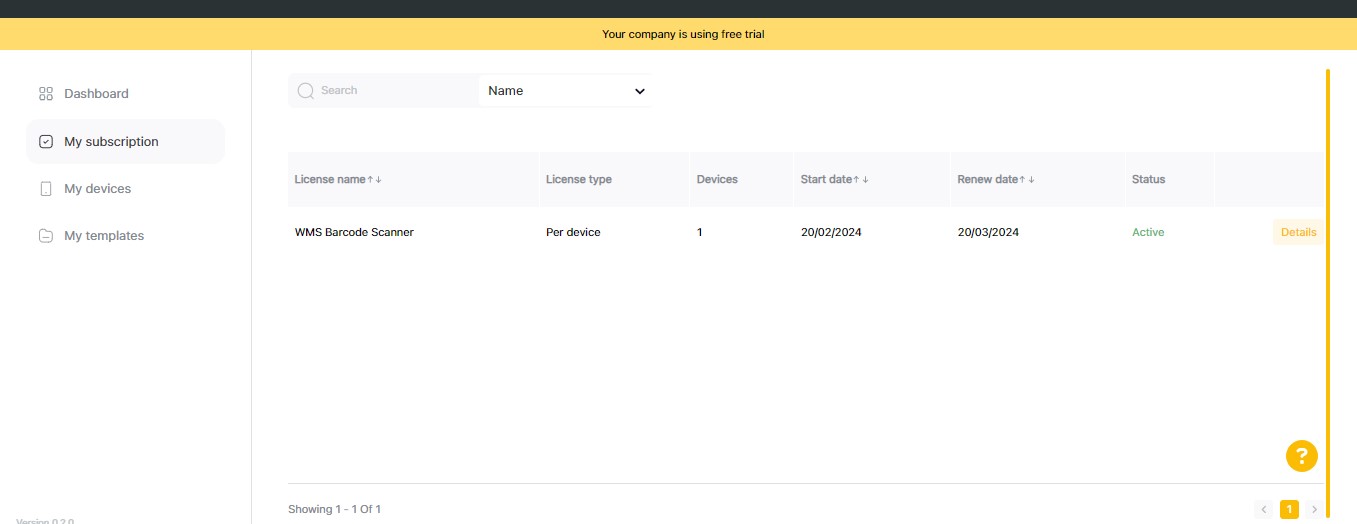Click the search magnifier icon
The image size is (1357, 524).
coord(306,91)
